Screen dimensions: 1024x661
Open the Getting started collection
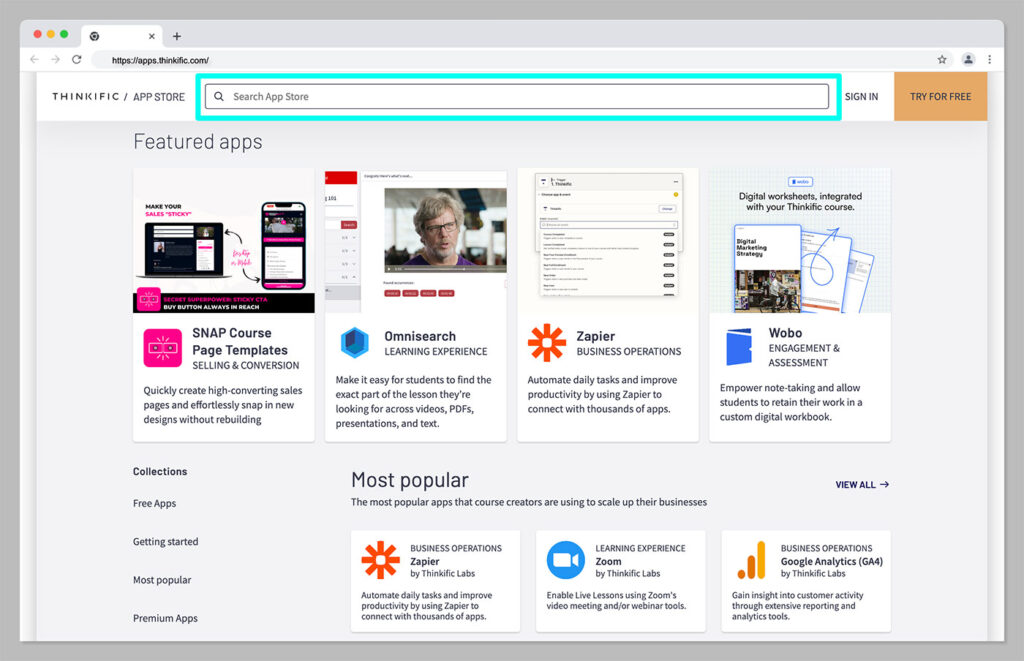click(165, 541)
